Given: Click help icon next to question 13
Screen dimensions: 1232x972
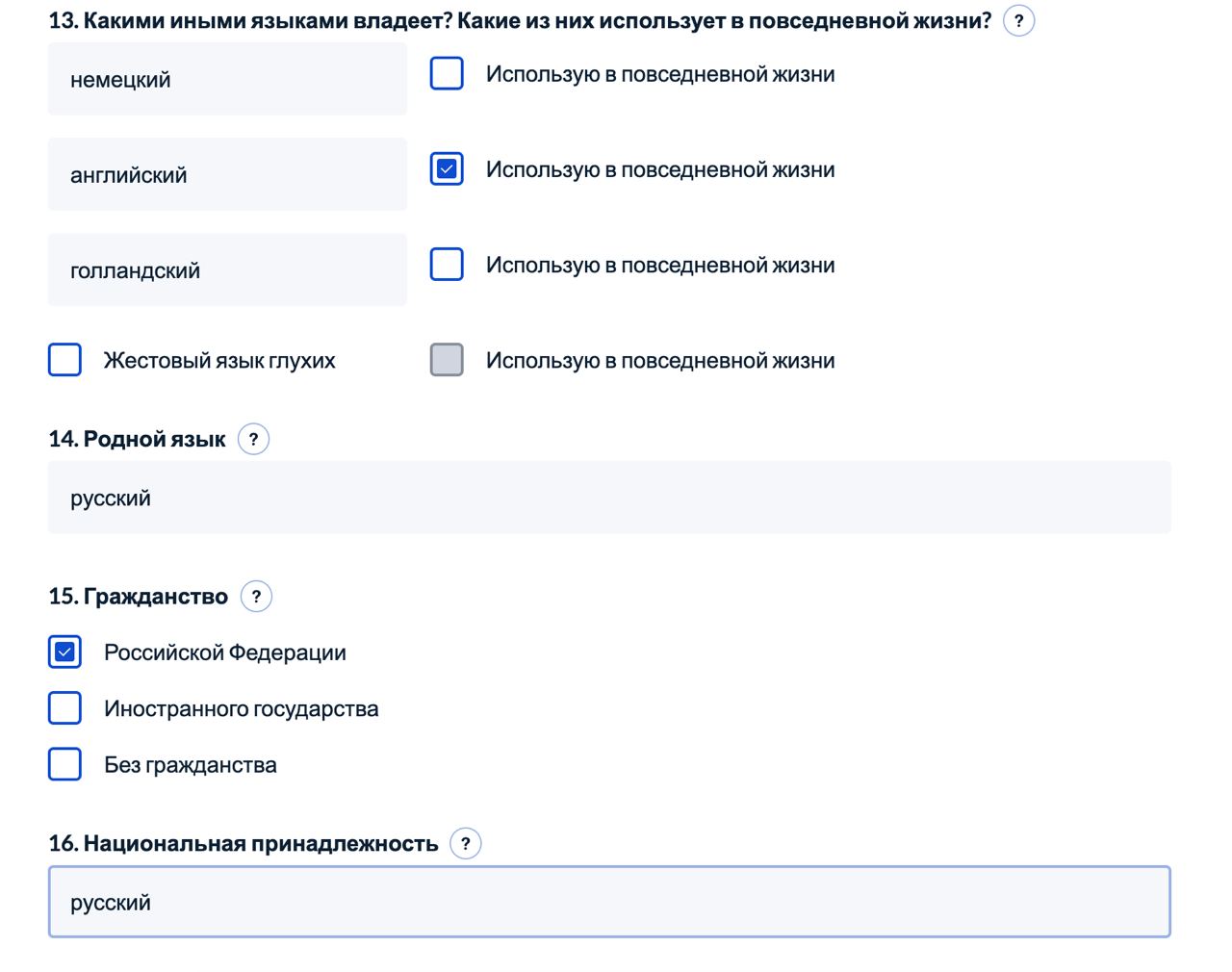Looking at the screenshot, I should (1018, 20).
